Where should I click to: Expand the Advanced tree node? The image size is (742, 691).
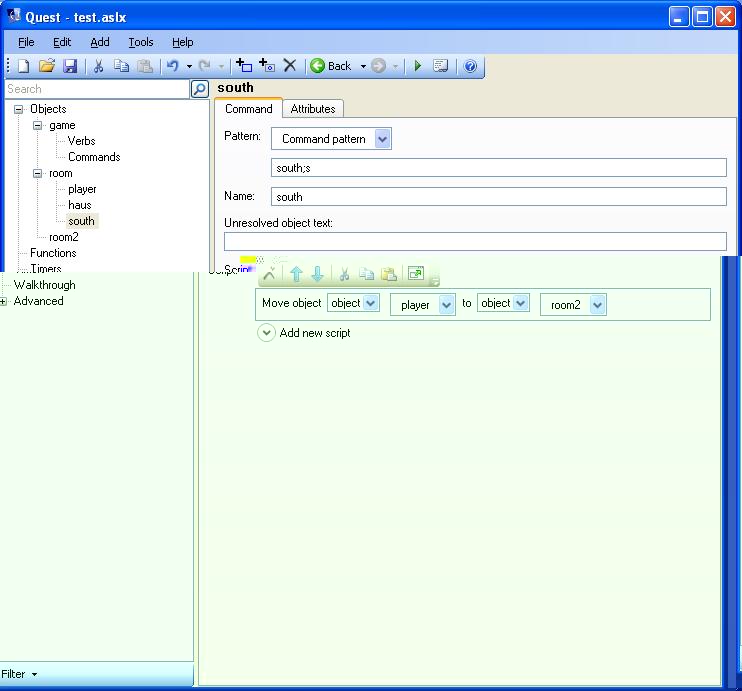[4, 301]
